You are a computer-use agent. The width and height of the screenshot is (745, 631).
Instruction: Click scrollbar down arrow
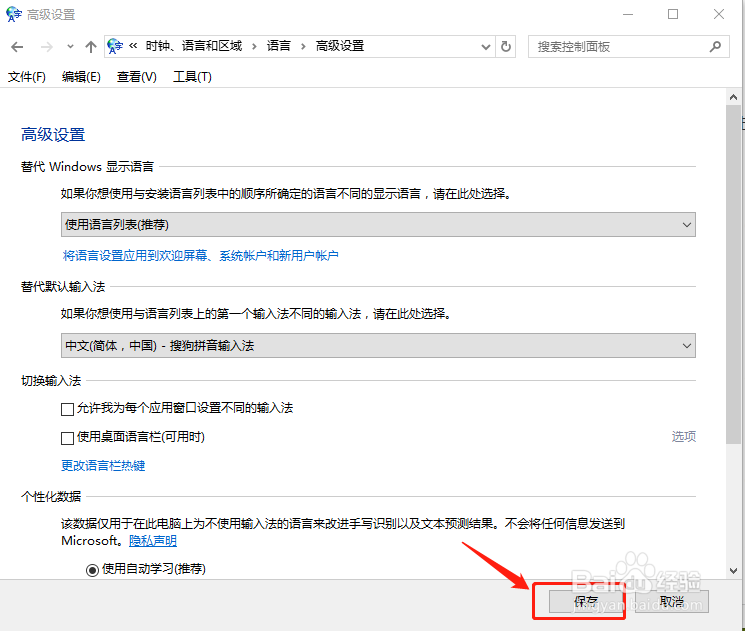(733, 571)
